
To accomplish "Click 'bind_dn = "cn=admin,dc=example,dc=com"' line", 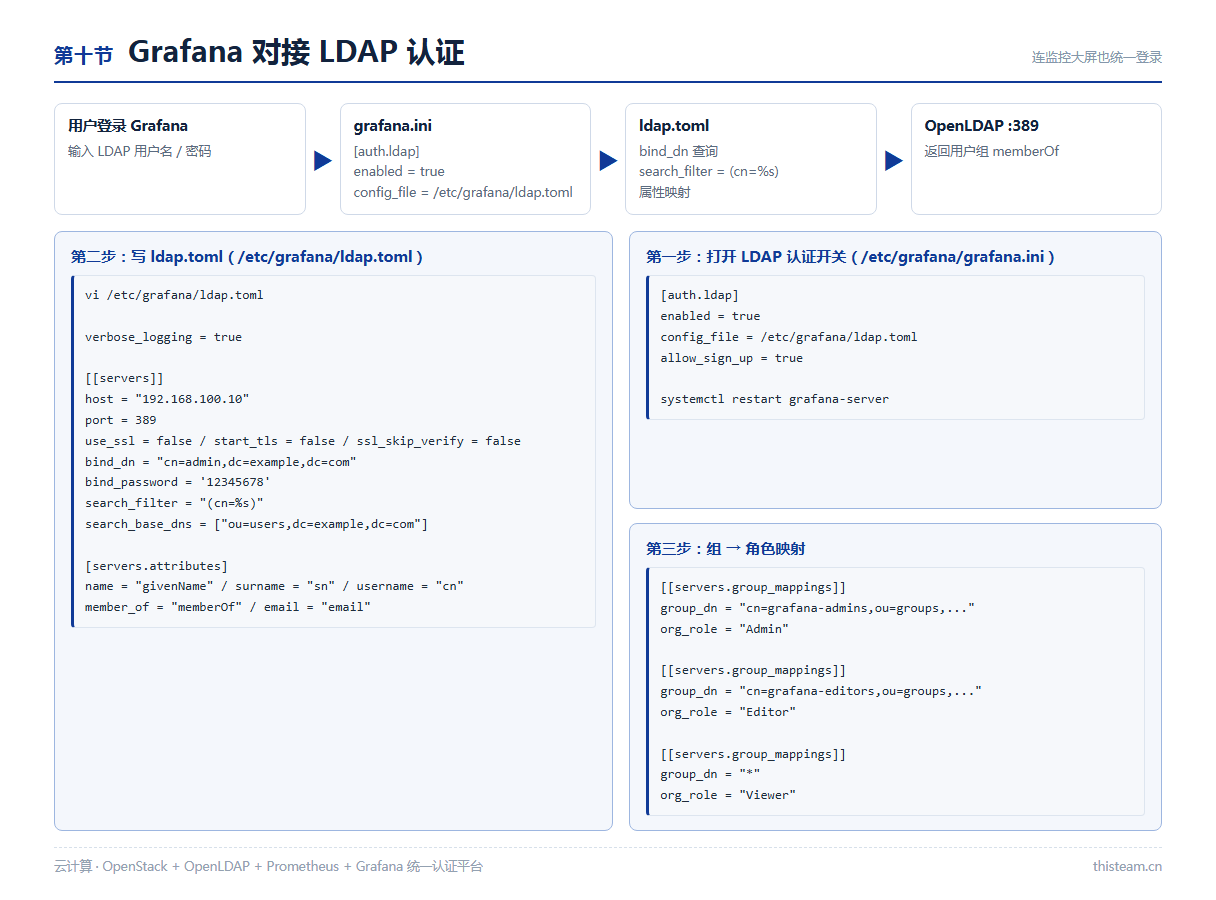I will [221, 462].
